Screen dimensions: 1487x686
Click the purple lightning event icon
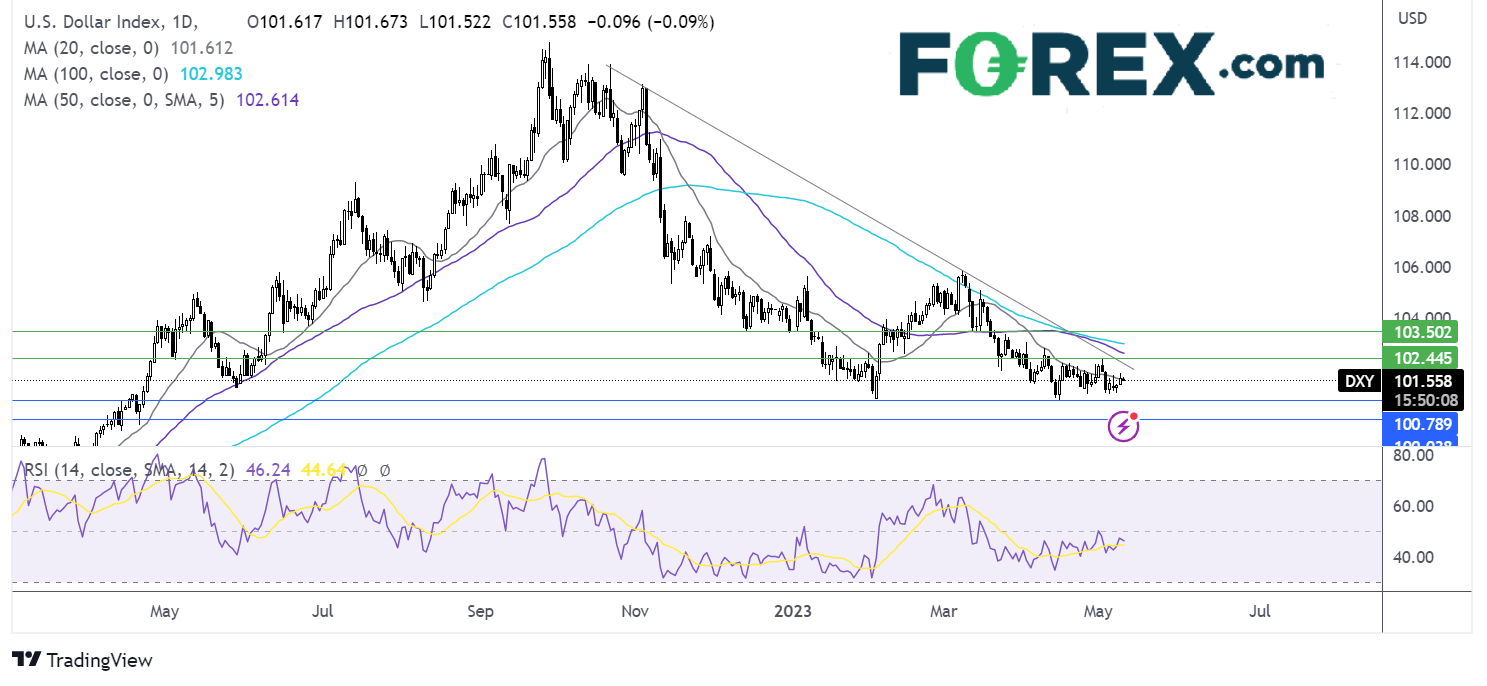(x=1124, y=427)
